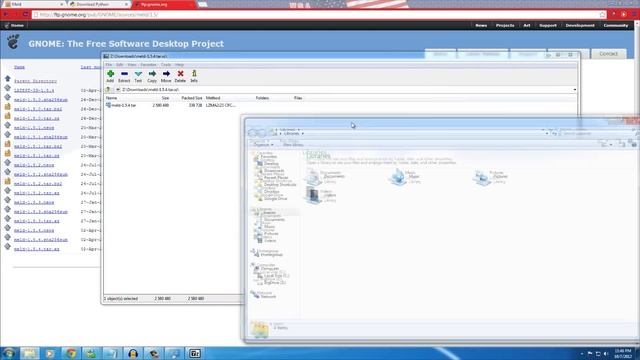Open the Art link in GNOME navigation
The image size is (640, 360).
527,25
